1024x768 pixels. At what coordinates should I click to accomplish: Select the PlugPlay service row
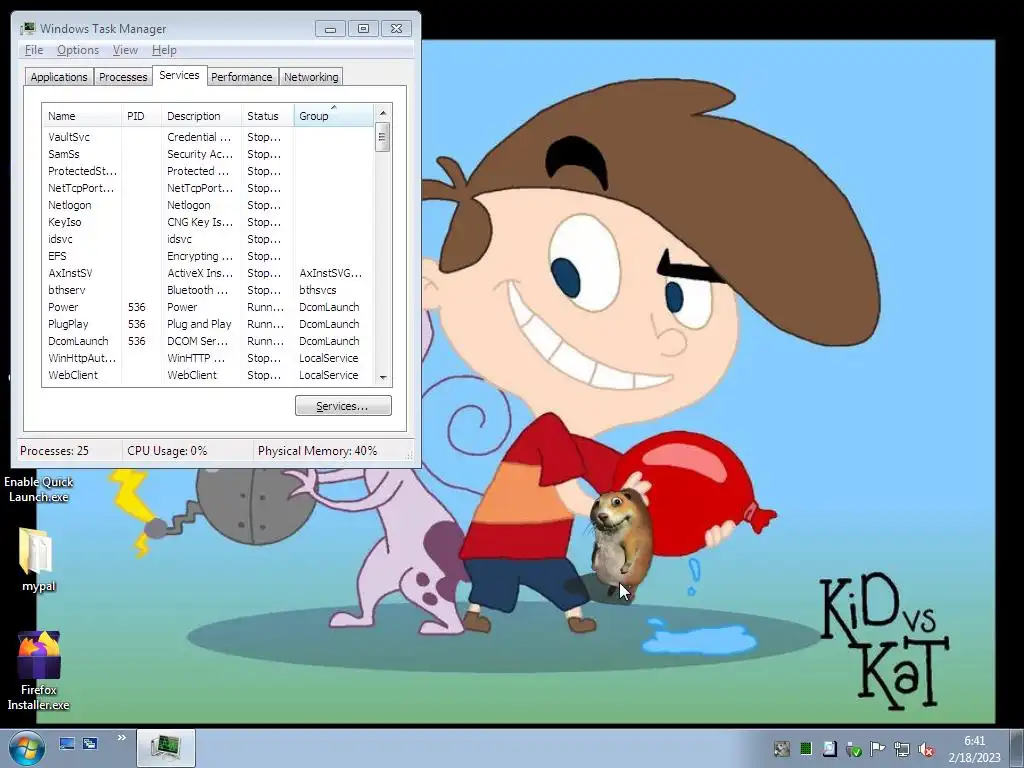click(208, 324)
